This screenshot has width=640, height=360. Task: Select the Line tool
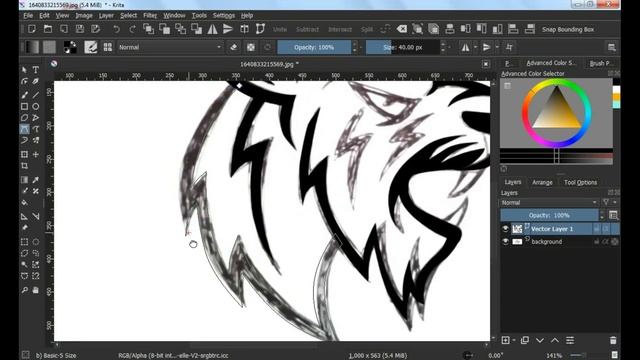(36, 95)
